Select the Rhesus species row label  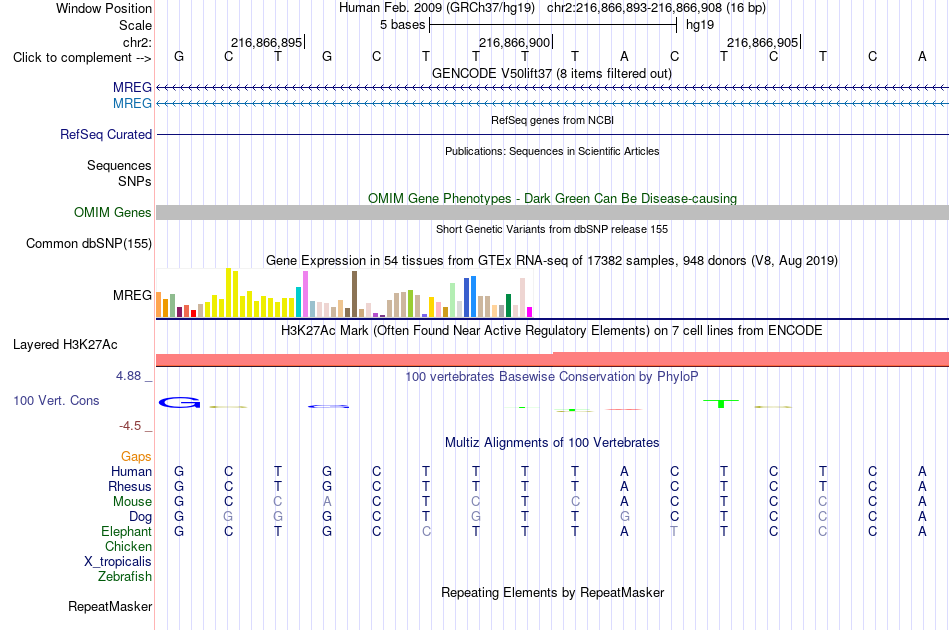(130, 486)
